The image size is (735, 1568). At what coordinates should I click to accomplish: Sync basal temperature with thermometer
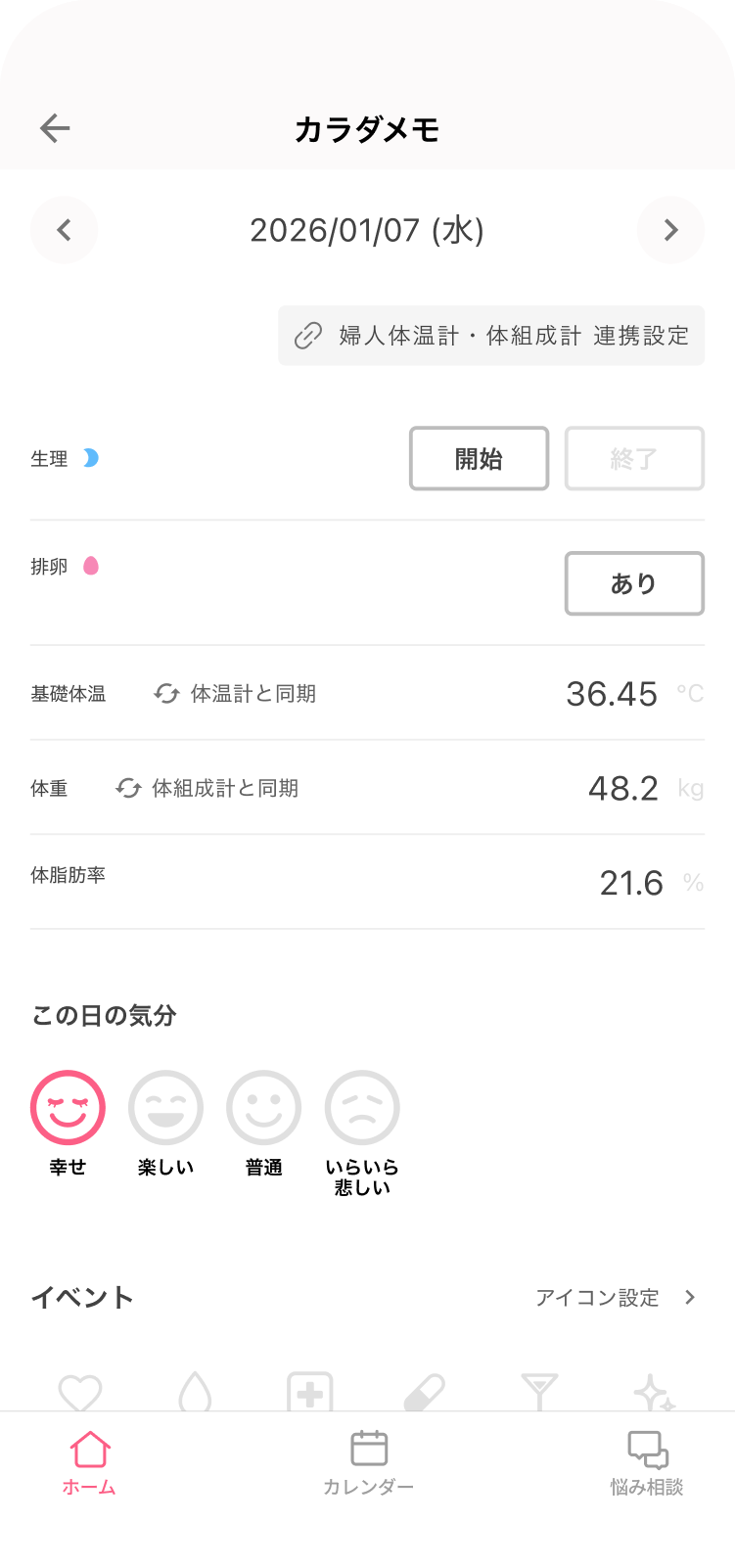235,694
